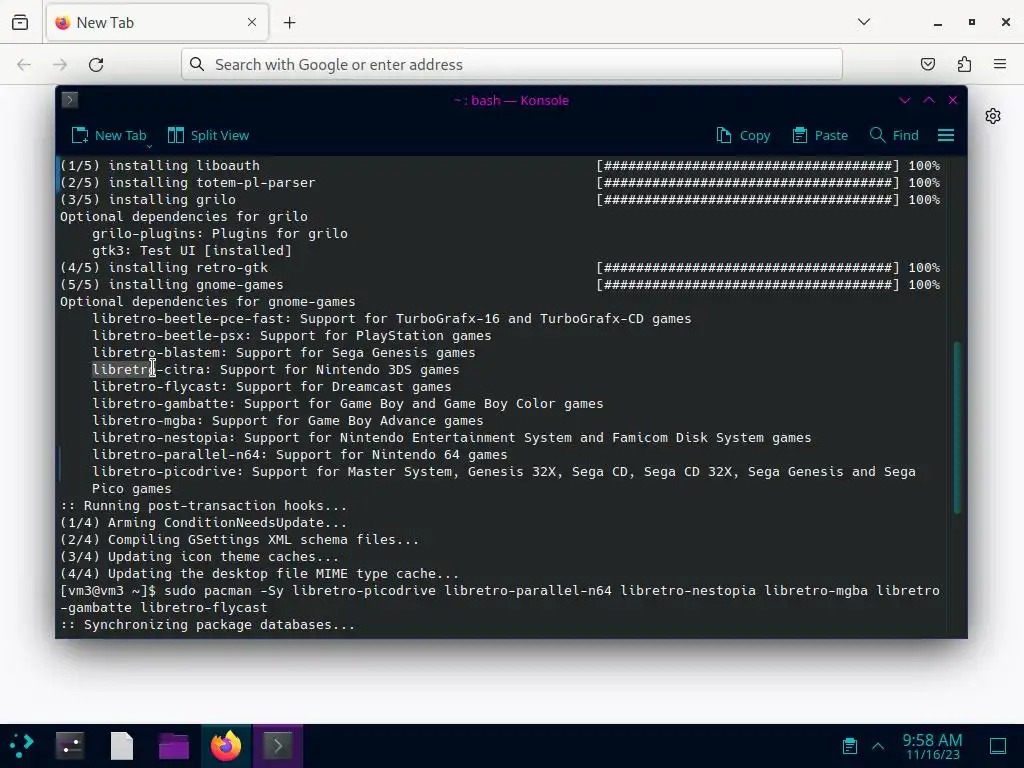Reload the current Firefox page
1024x768 pixels.
96,64
